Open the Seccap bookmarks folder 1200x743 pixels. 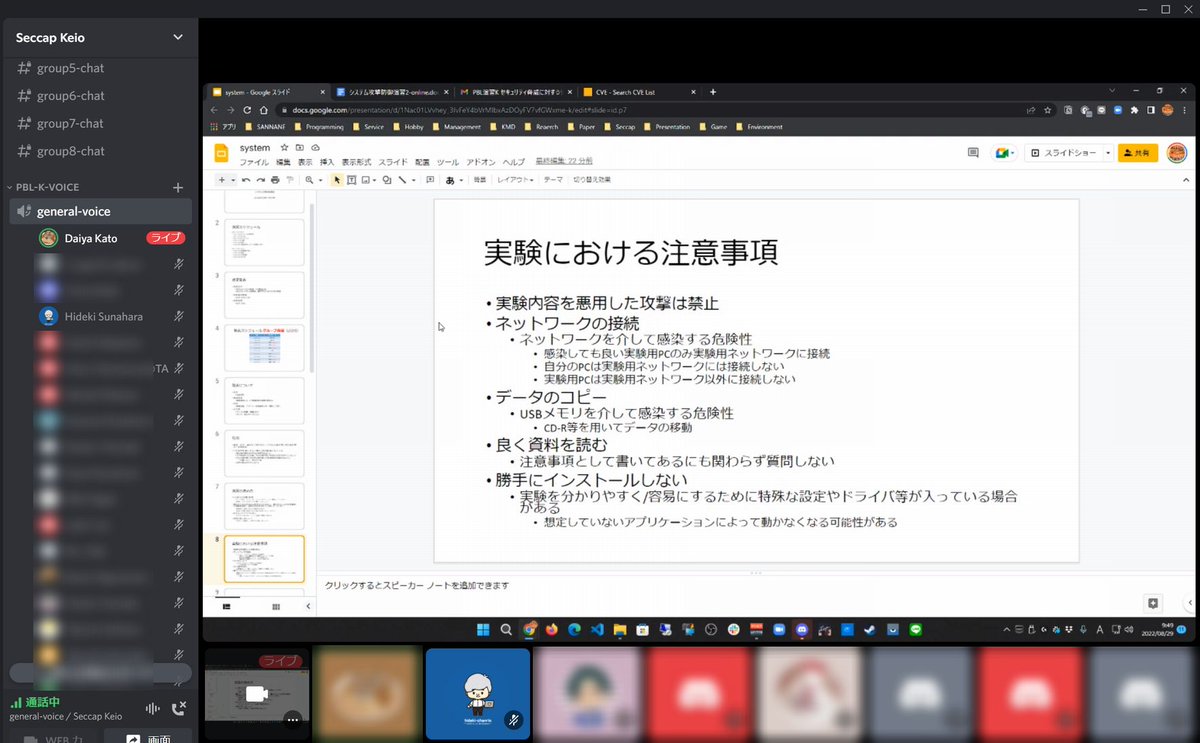[x=618, y=127]
